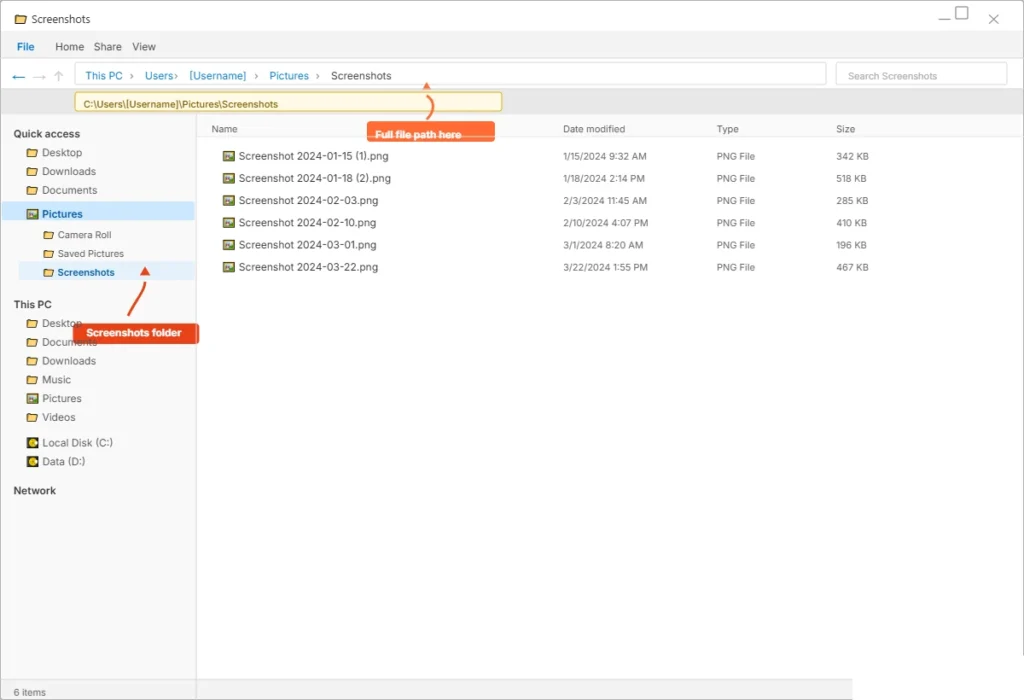Sort files by Size column header
Image resolution: width=1024 pixels, height=700 pixels.
click(x=845, y=129)
